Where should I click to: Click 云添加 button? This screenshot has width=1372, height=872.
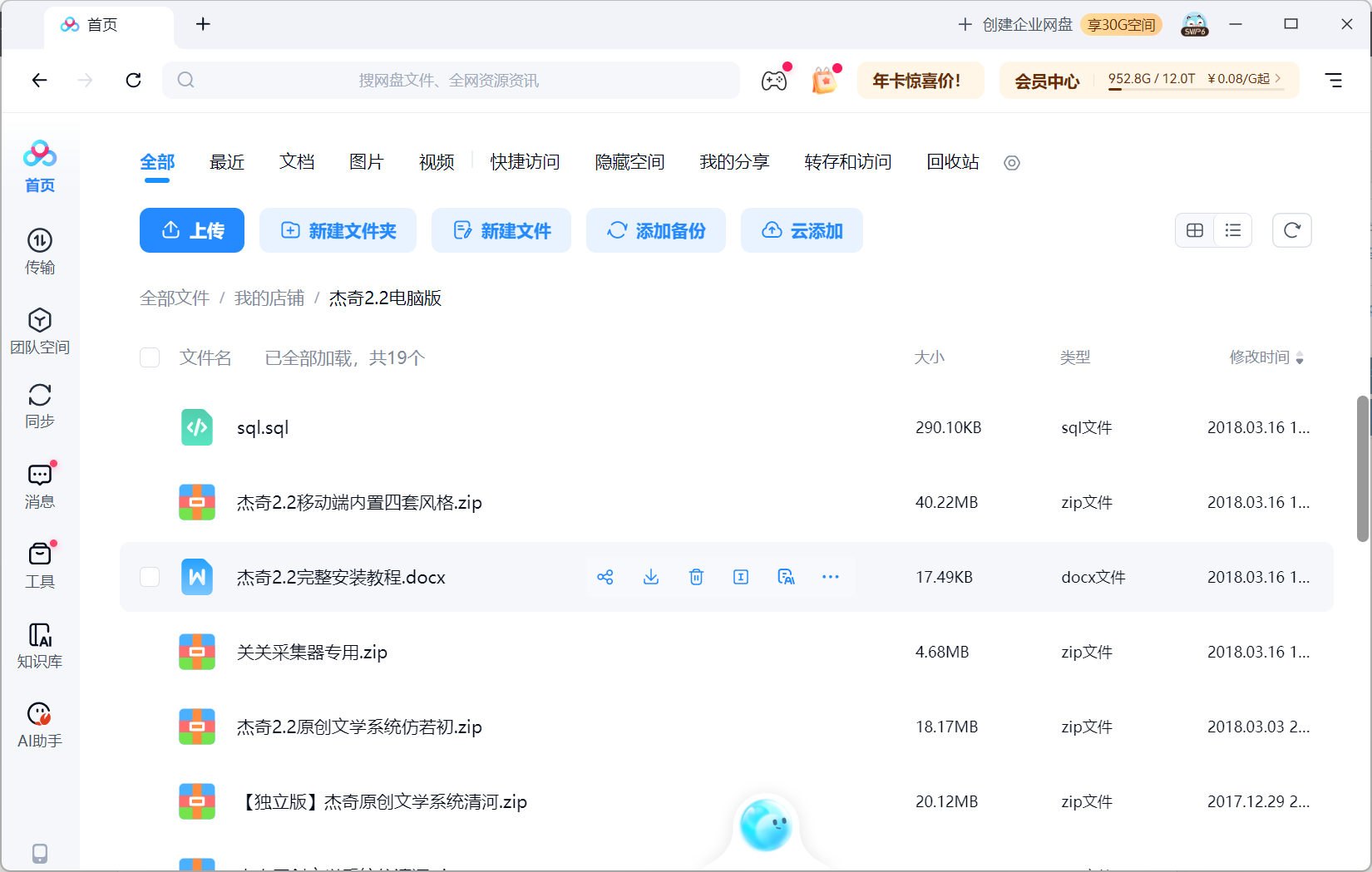pyautogui.click(x=802, y=230)
